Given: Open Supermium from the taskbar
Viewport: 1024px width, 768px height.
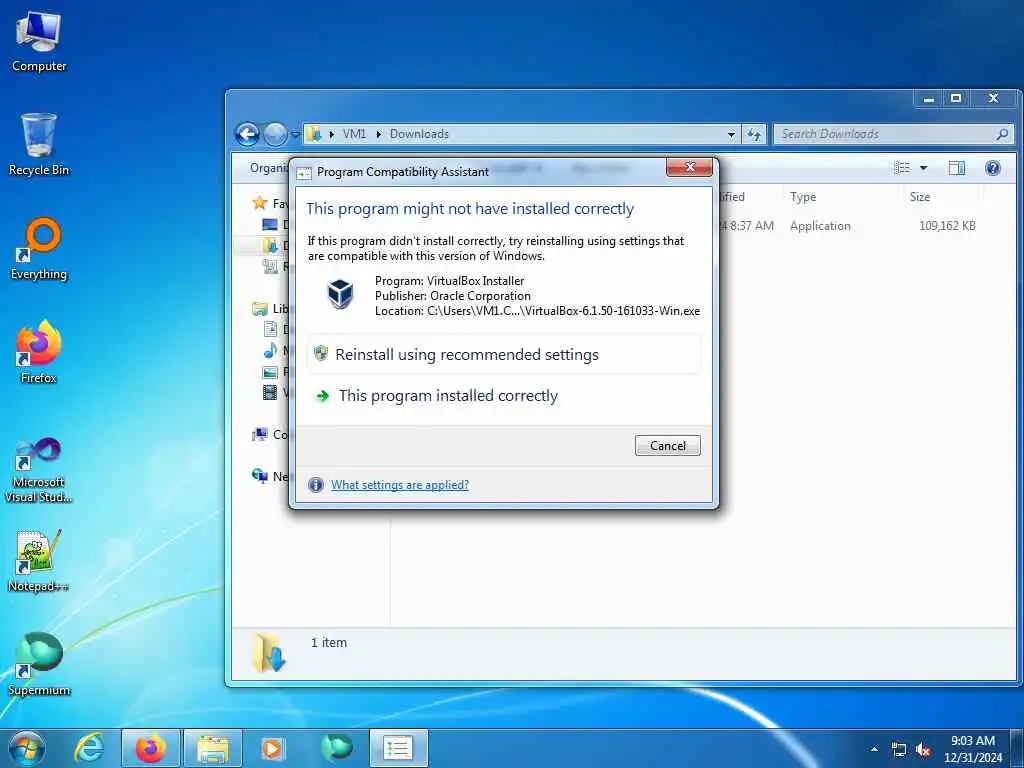Looking at the screenshot, I should coord(336,748).
